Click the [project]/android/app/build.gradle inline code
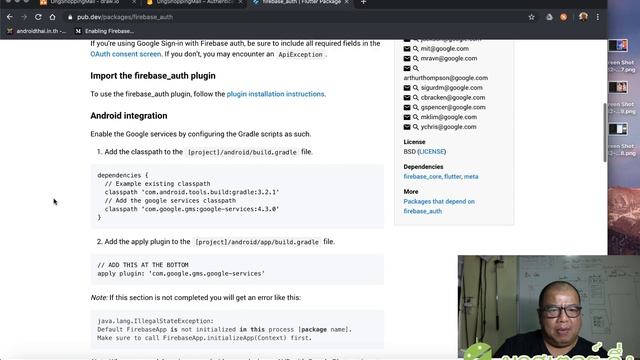This screenshot has width=640, height=360. click(257, 242)
